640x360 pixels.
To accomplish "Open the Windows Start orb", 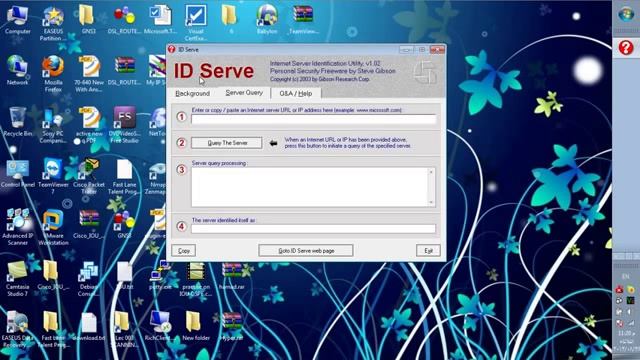I will pyautogui.click(x=626, y=15).
